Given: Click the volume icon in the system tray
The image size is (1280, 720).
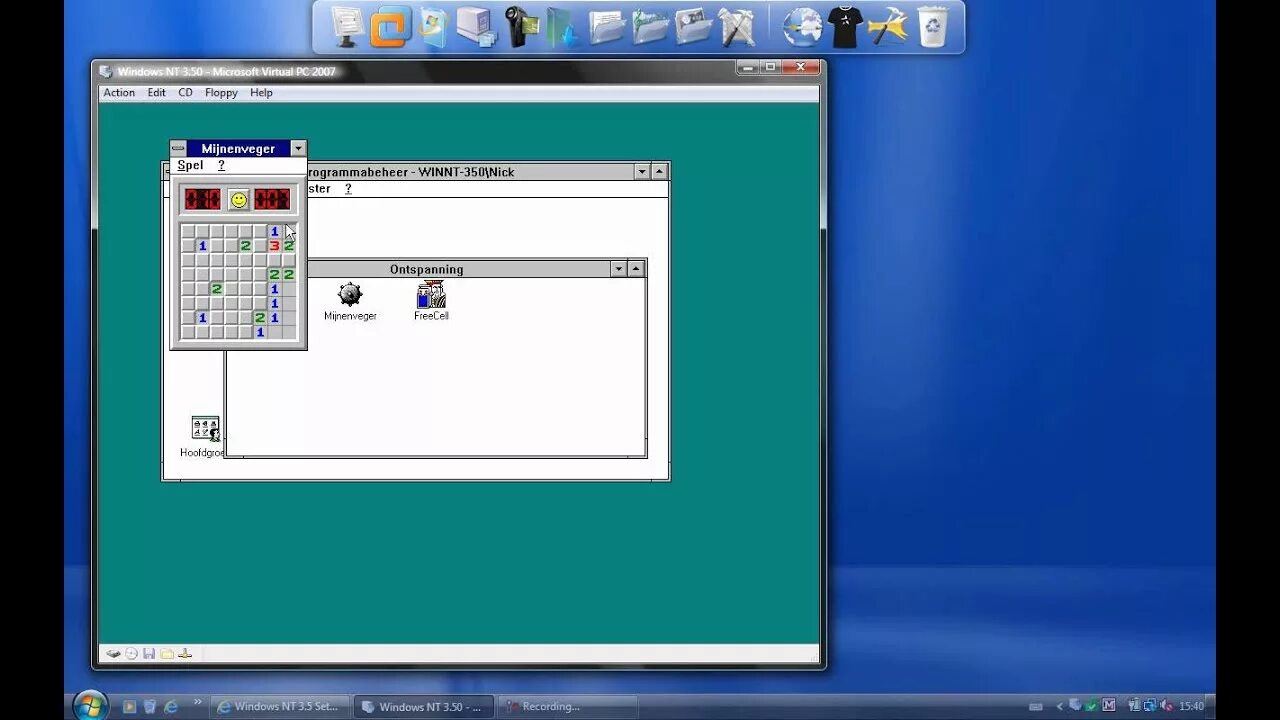Looking at the screenshot, I should (x=1167, y=706).
